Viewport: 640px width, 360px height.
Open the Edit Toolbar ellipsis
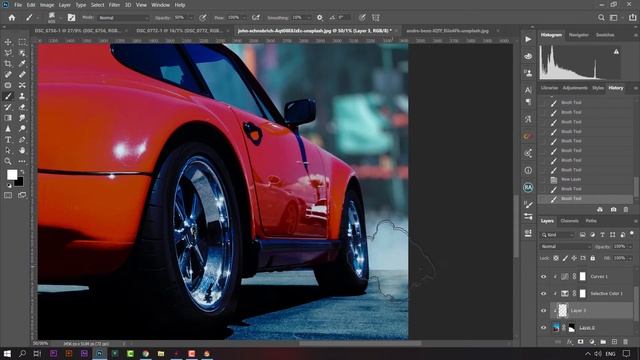pyautogui.click(x=22, y=161)
